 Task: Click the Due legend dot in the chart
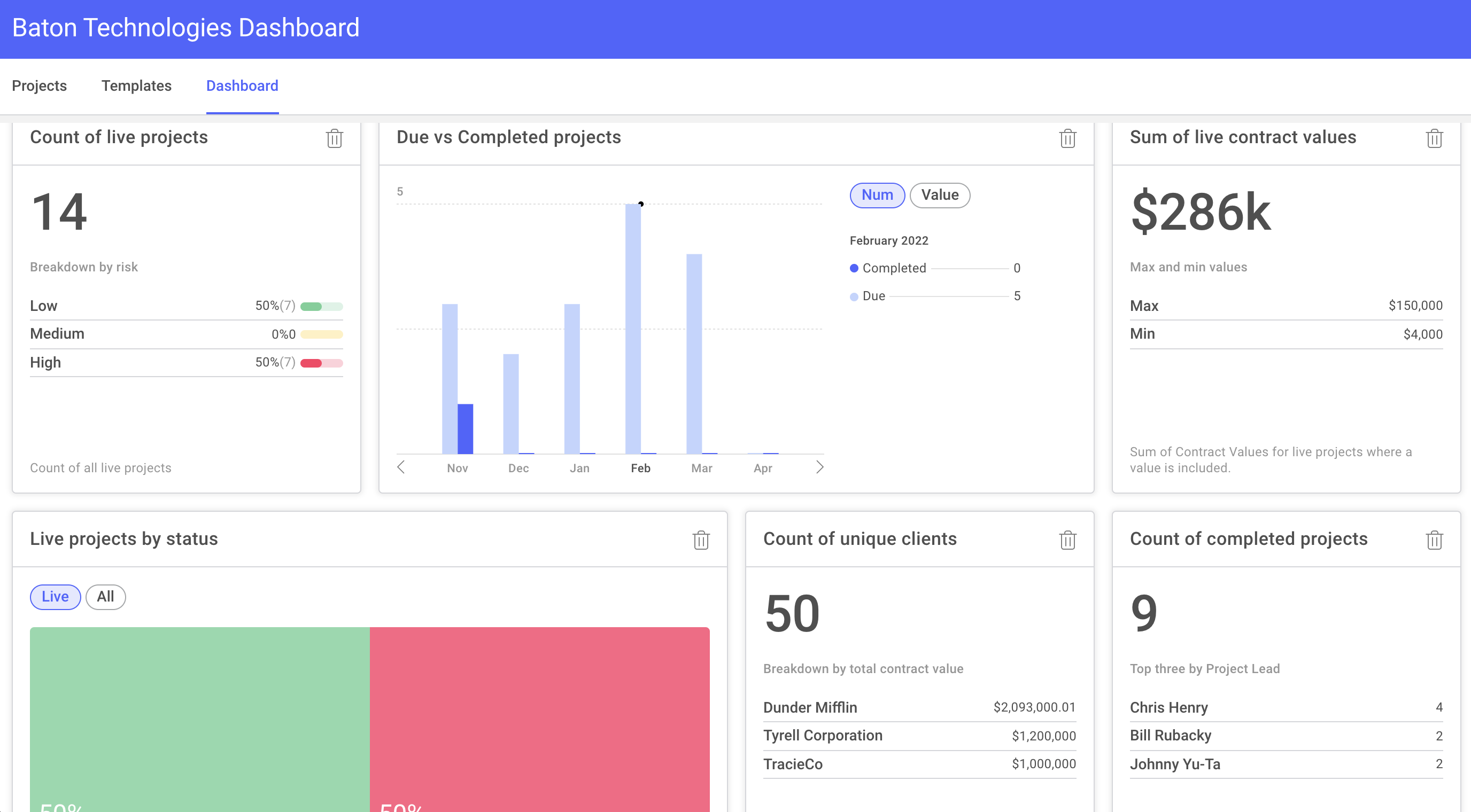tap(854, 295)
